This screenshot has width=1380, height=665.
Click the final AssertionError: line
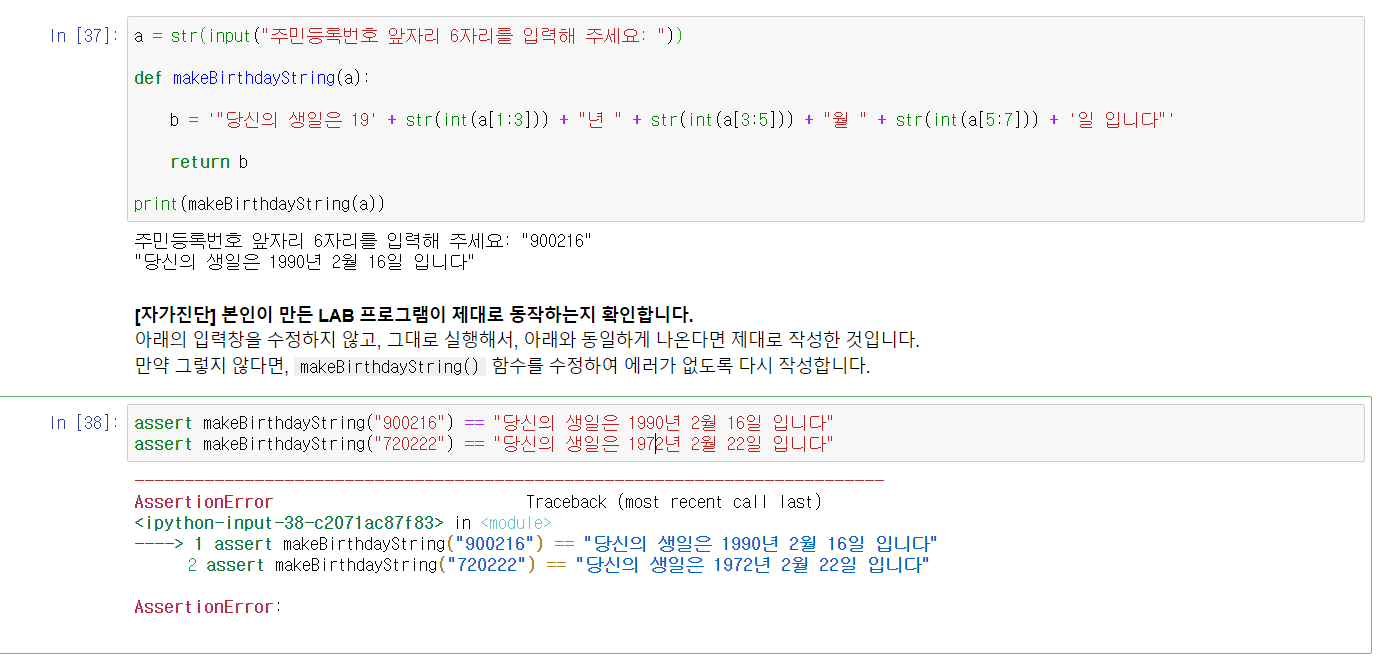click(x=208, y=607)
